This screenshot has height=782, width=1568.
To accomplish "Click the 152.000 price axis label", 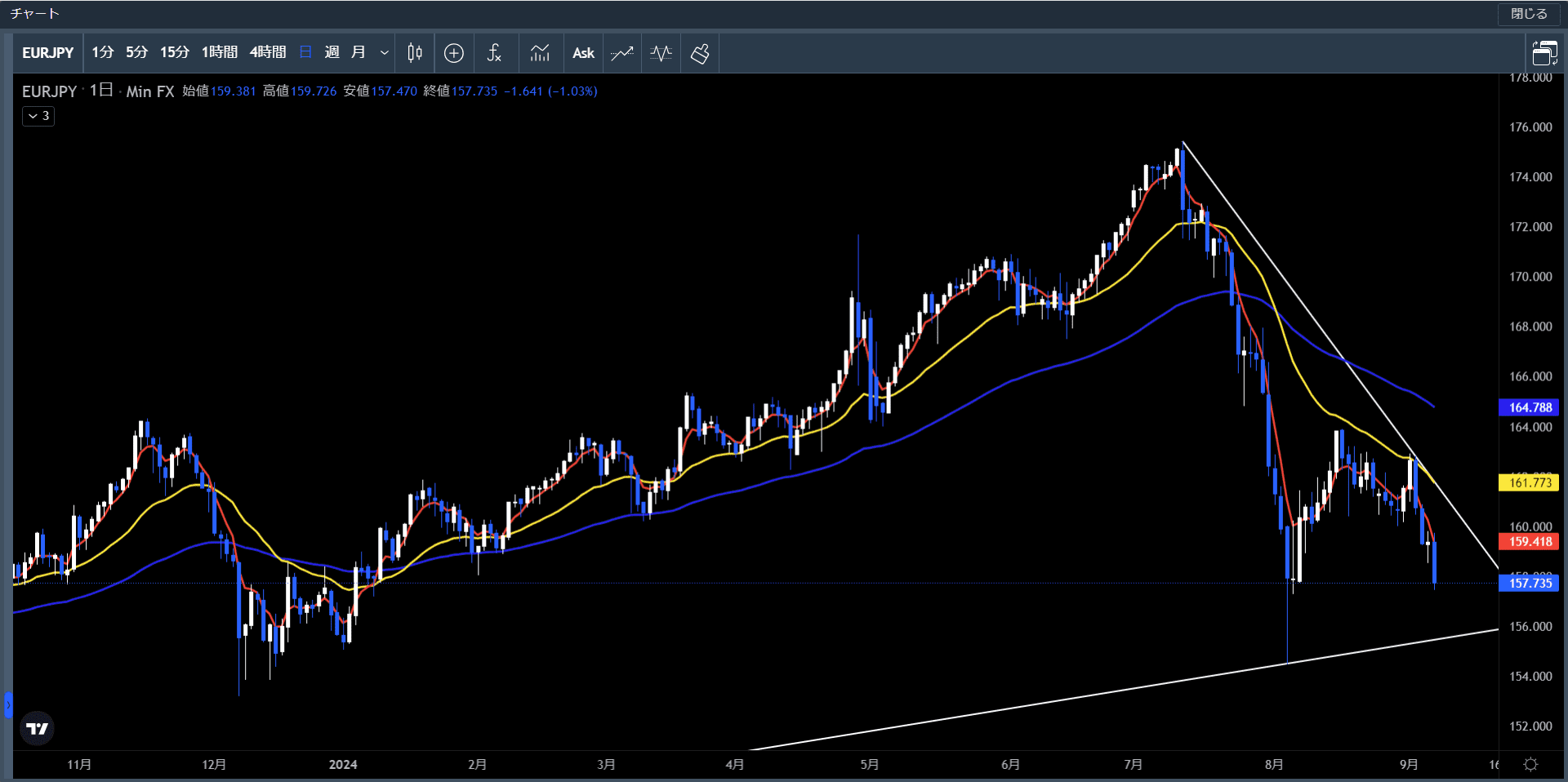I will pos(1530,726).
